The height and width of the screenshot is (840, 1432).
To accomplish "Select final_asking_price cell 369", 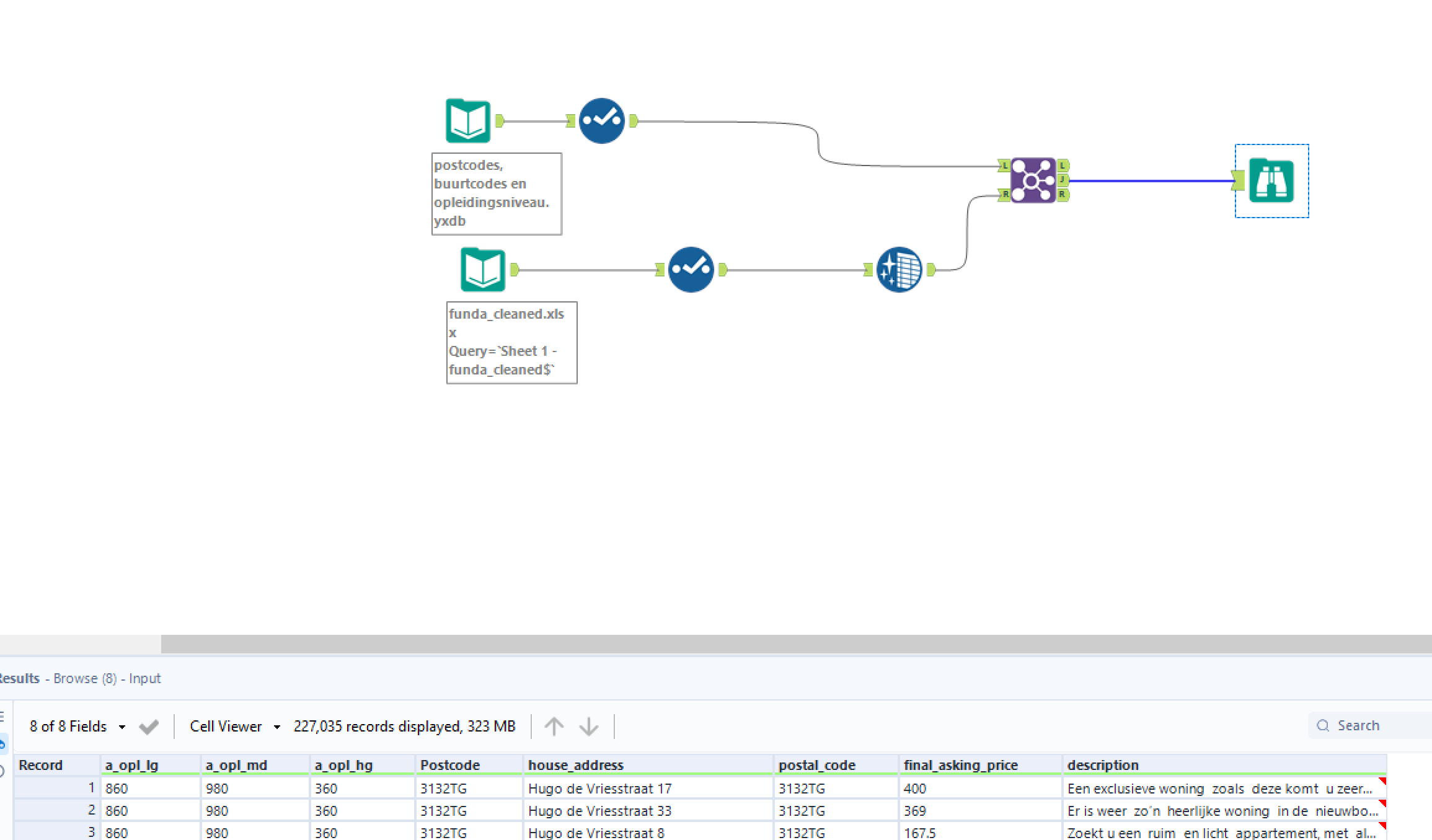I will [x=981, y=811].
